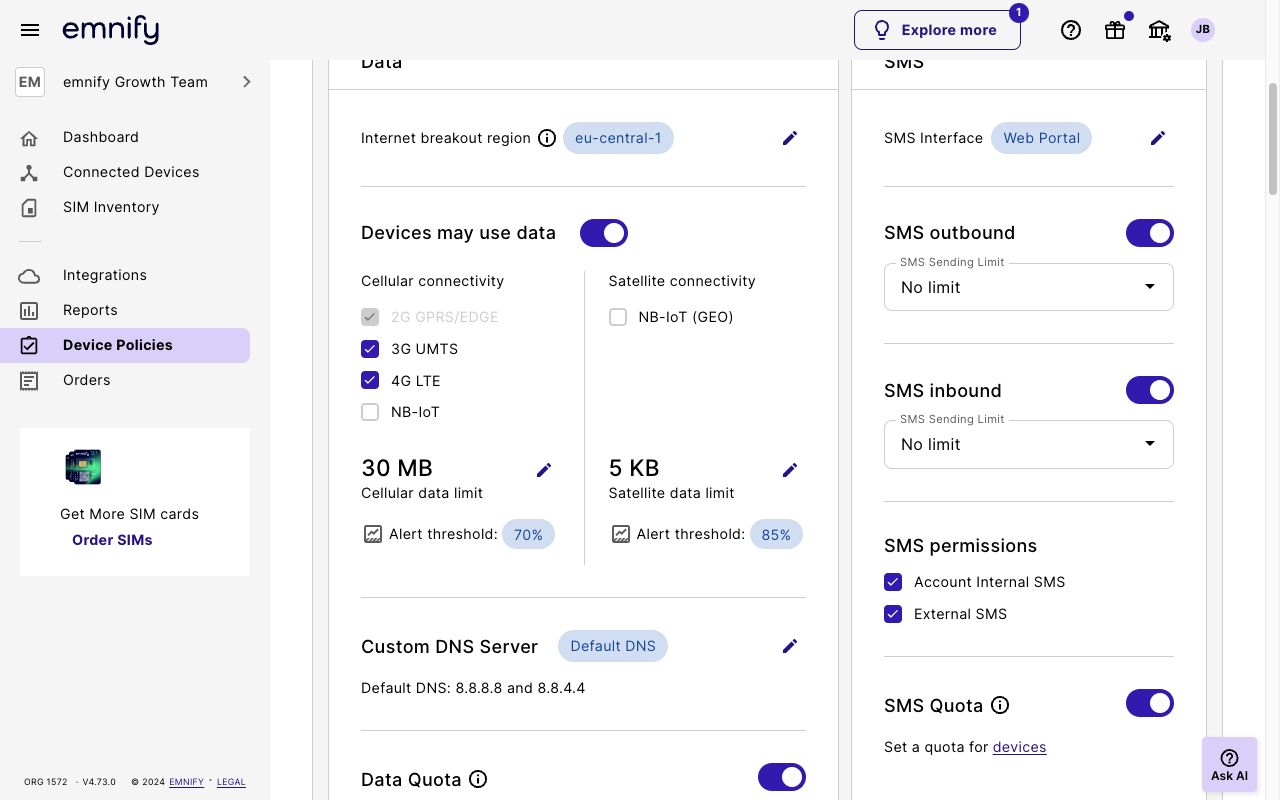Image resolution: width=1280 pixels, height=800 pixels.
Task: Click the Explore more button
Action: (x=936, y=30)
